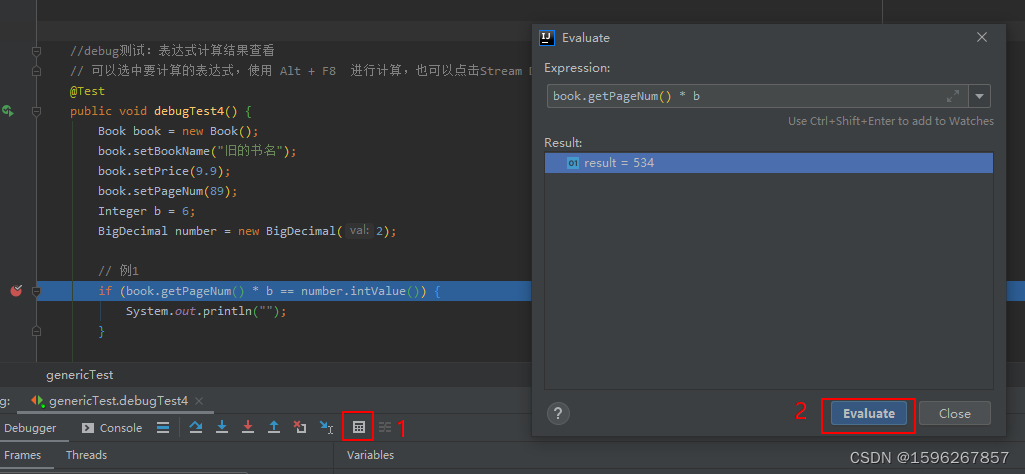Click the genericTest breadcrumb
The height and width of the screenshot is (474, 1025).
tap(80, 375)
